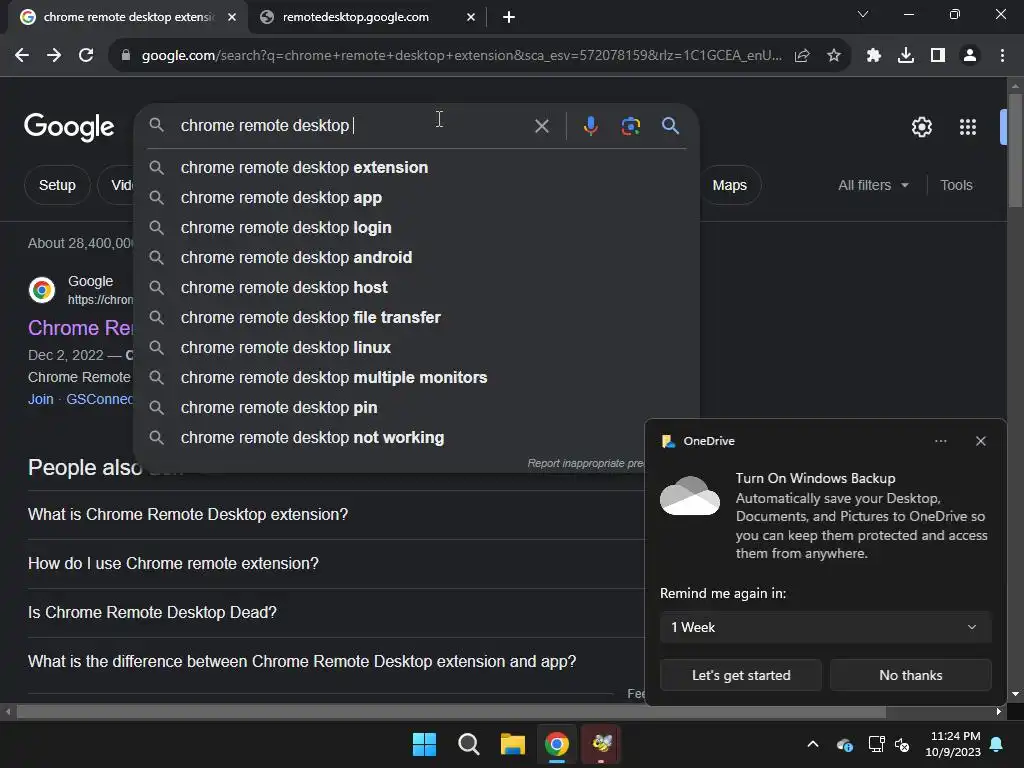
Task: Choose suggestion chrome remote desktop multiple monitors
Action: coord(416,378)
